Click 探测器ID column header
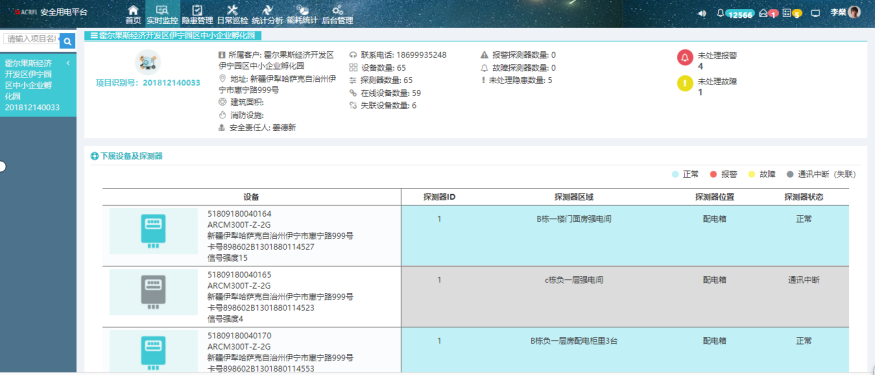This screenshot has height=375, width=875. click(439, 197)
